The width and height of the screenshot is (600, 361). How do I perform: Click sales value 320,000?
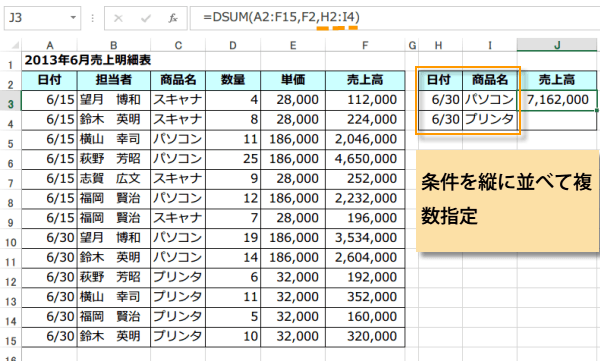(365, 337)
